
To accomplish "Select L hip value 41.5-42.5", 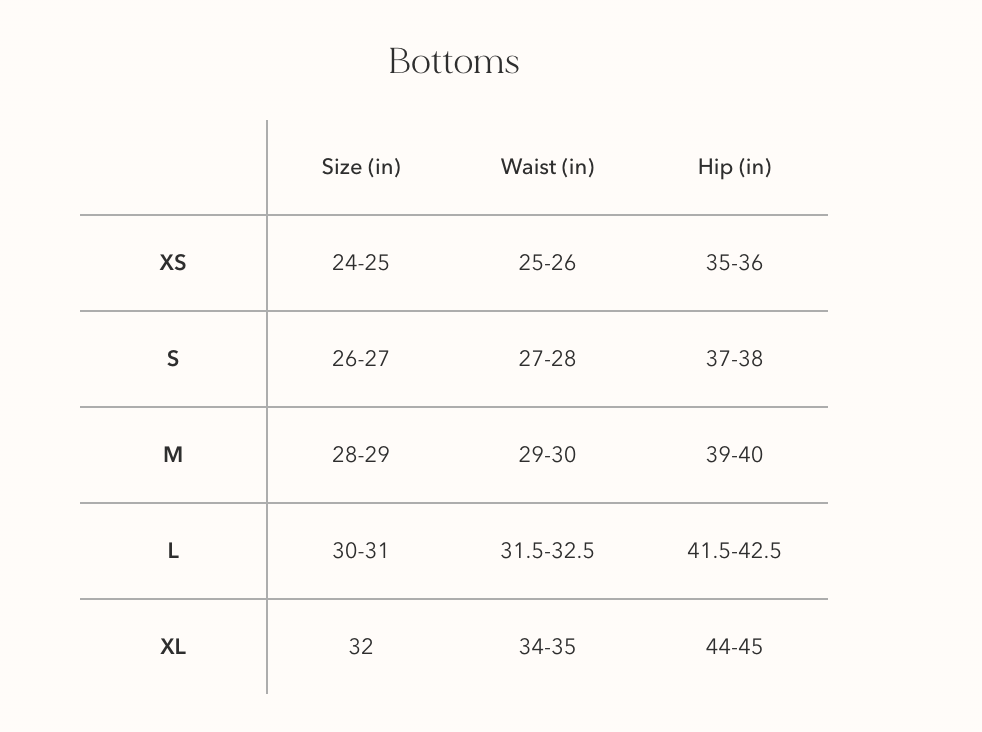I will [734, 551].
